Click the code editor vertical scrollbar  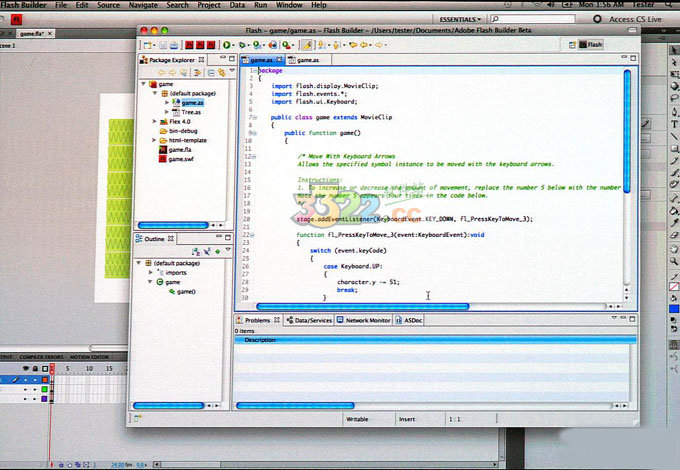coord(627,131)
